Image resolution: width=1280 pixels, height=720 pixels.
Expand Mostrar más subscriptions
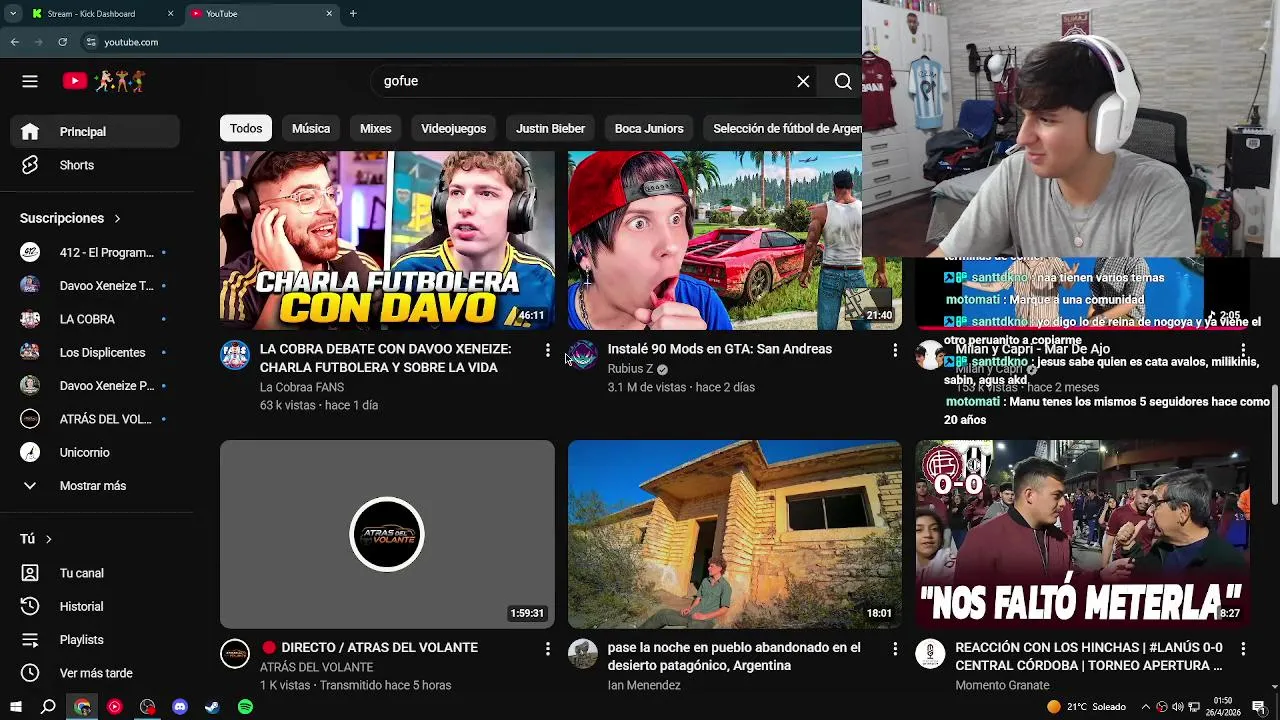pyautogui.click(x=96, y=486)
